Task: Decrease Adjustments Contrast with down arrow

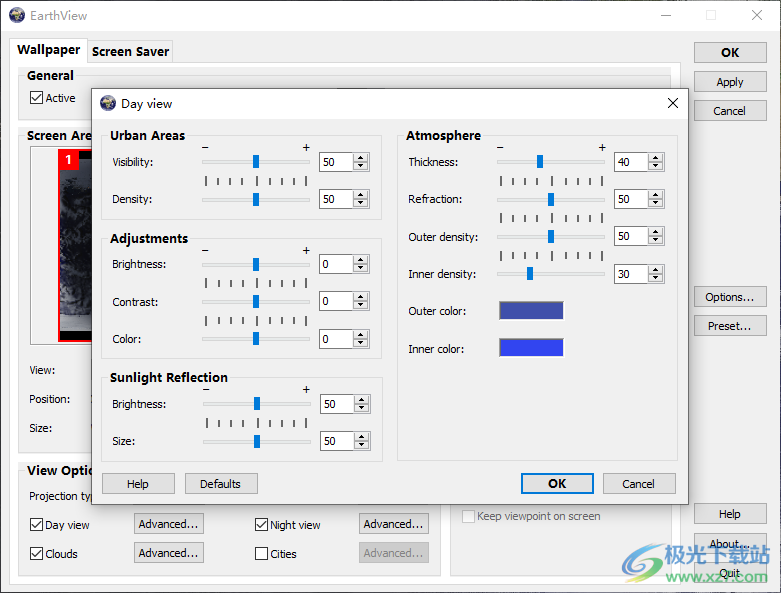Action: click(361, 305)
